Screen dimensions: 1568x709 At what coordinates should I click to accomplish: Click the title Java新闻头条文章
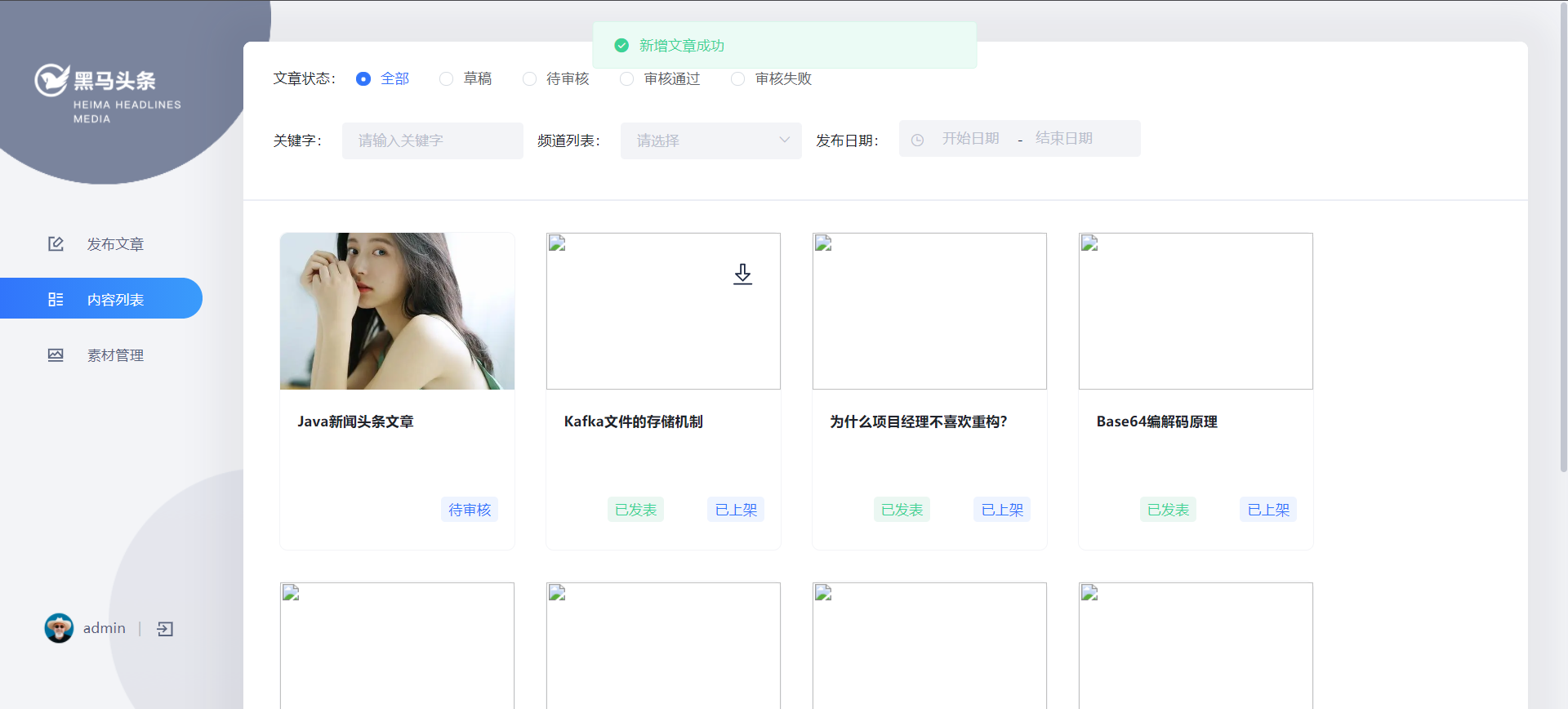(355, 421)
